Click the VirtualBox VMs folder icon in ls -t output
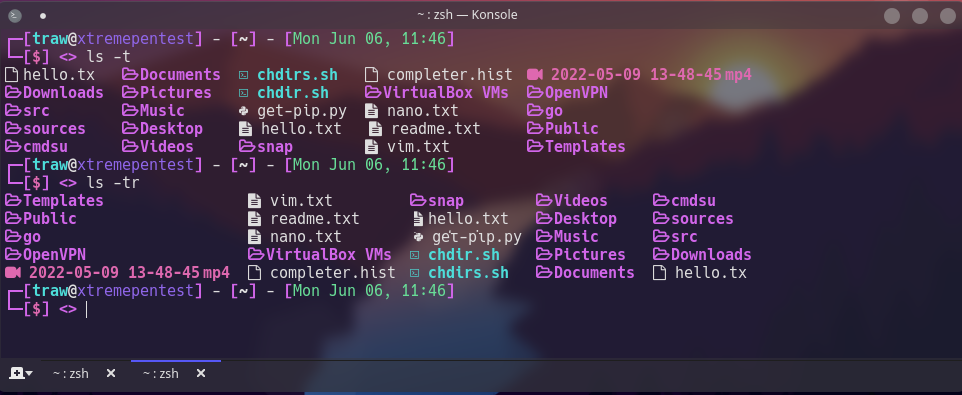 click(373, 93)
